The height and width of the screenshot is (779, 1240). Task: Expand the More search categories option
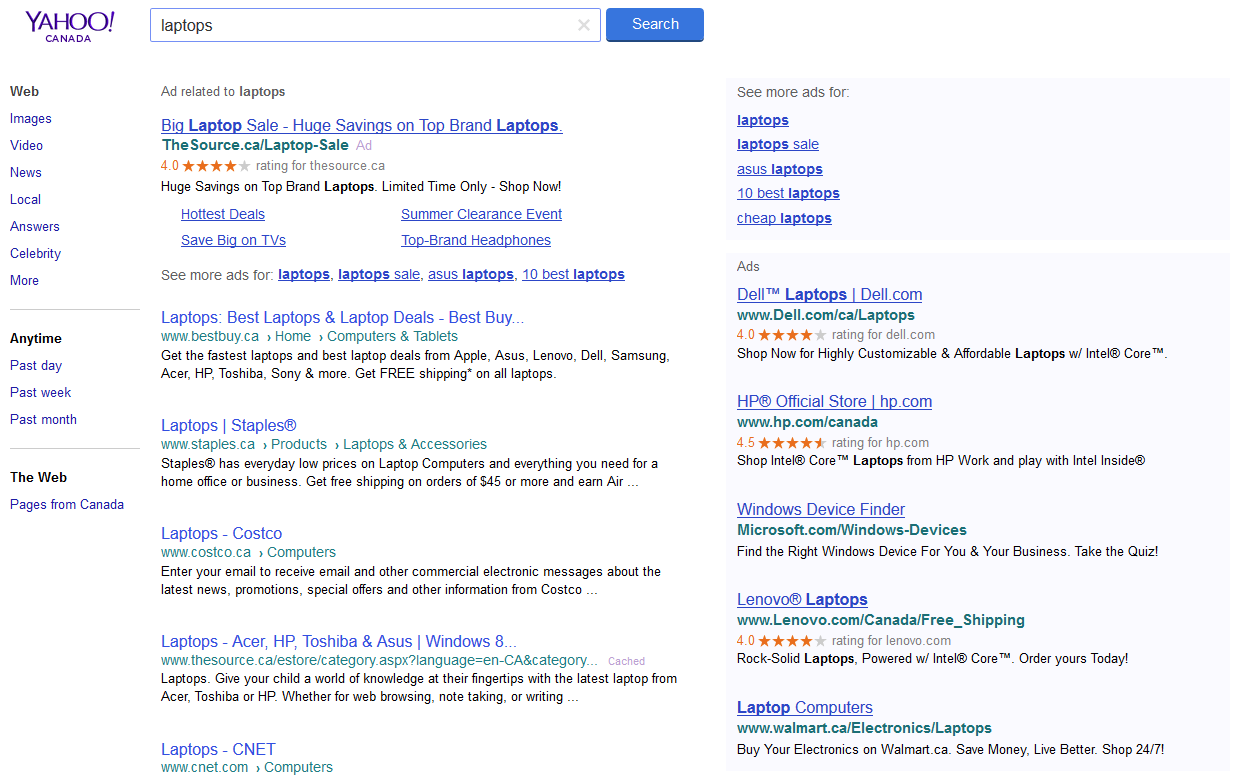[24, 281]
